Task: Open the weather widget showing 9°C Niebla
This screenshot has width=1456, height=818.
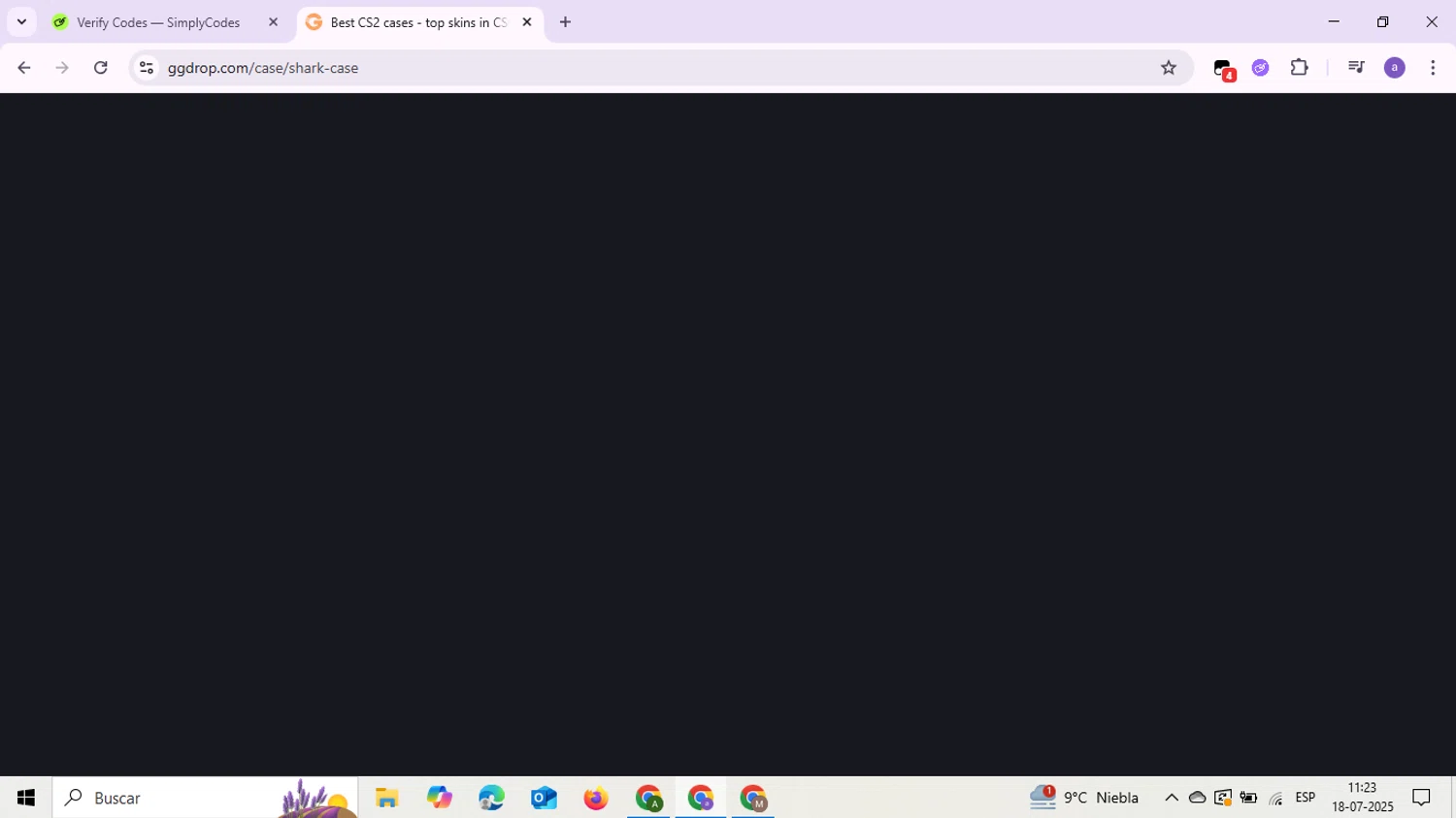Action: click(x=1084, y=798)
